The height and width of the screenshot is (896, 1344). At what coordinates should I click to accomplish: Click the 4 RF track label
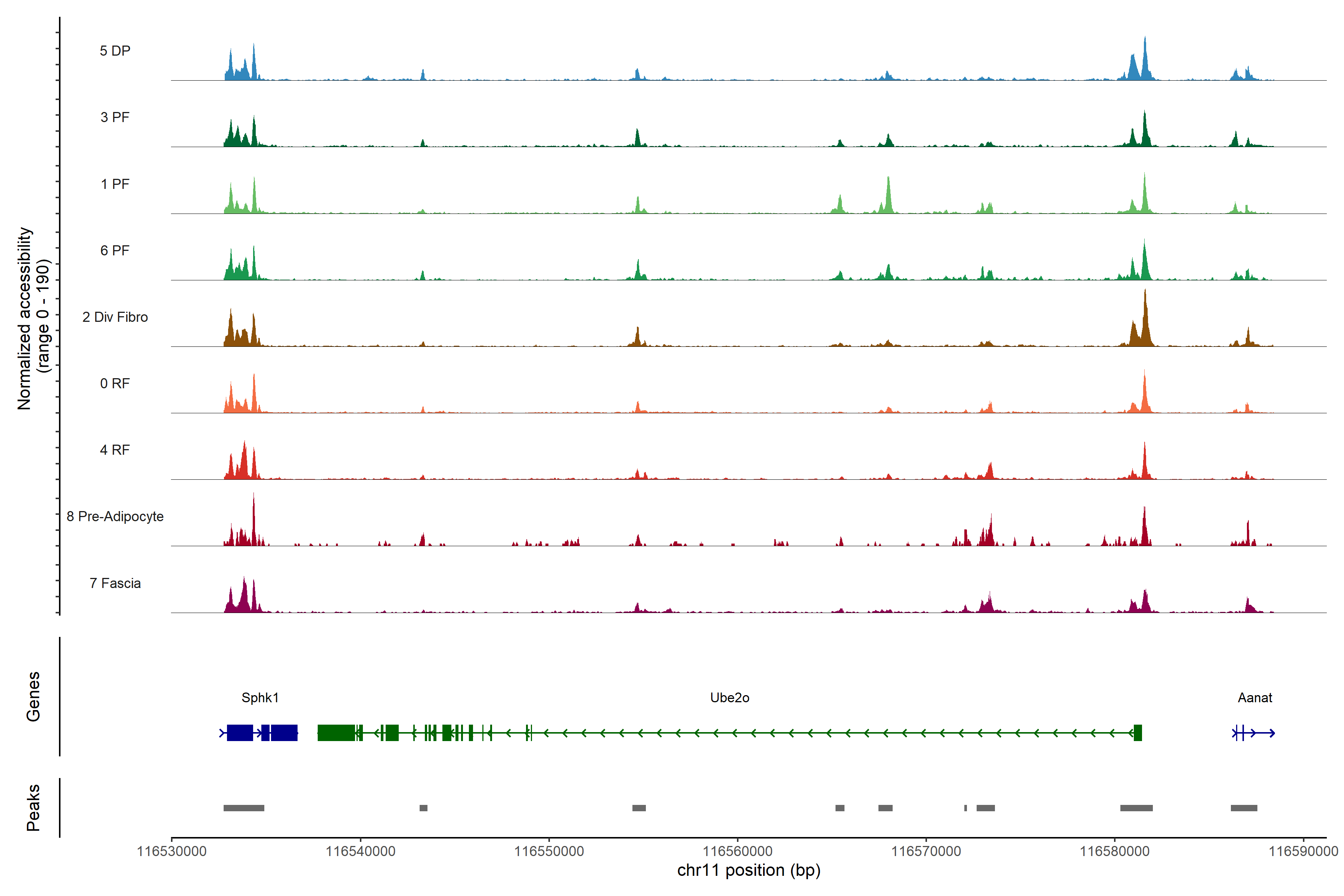tap(115, 450)
